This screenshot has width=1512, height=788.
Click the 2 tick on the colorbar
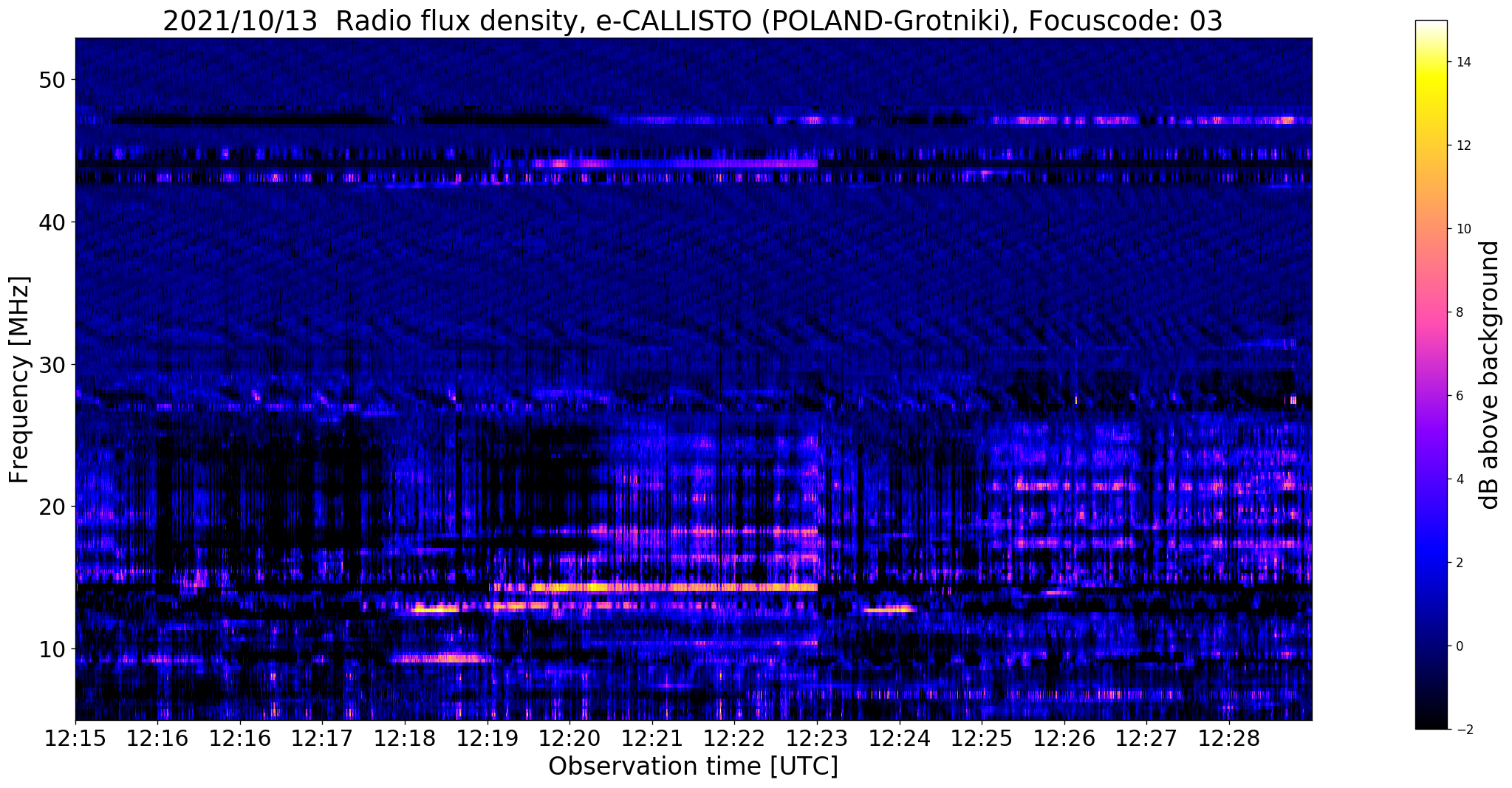1459,563
